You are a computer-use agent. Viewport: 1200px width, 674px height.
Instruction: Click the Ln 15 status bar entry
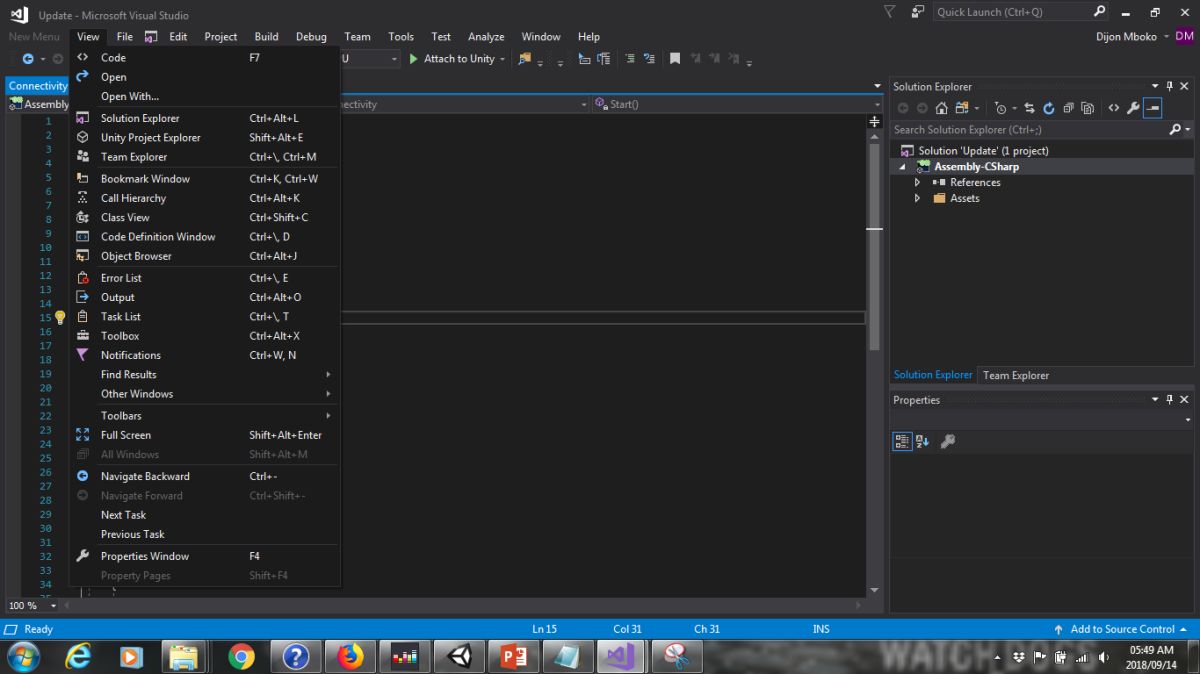[545, 629]
